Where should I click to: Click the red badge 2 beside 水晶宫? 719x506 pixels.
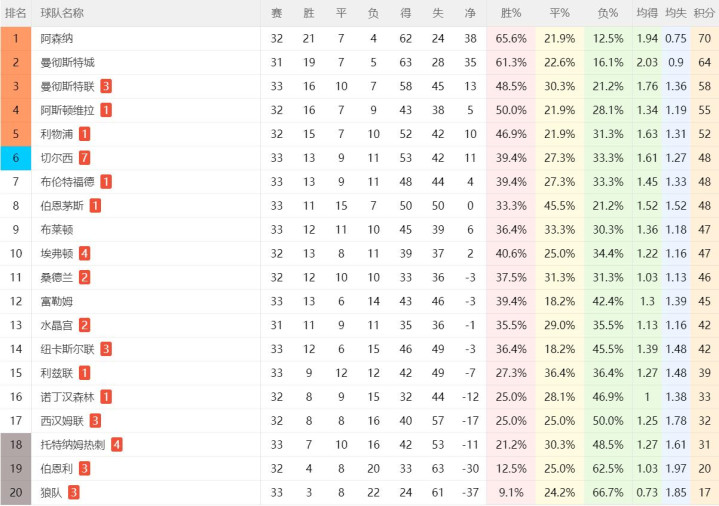pos(84,325)
